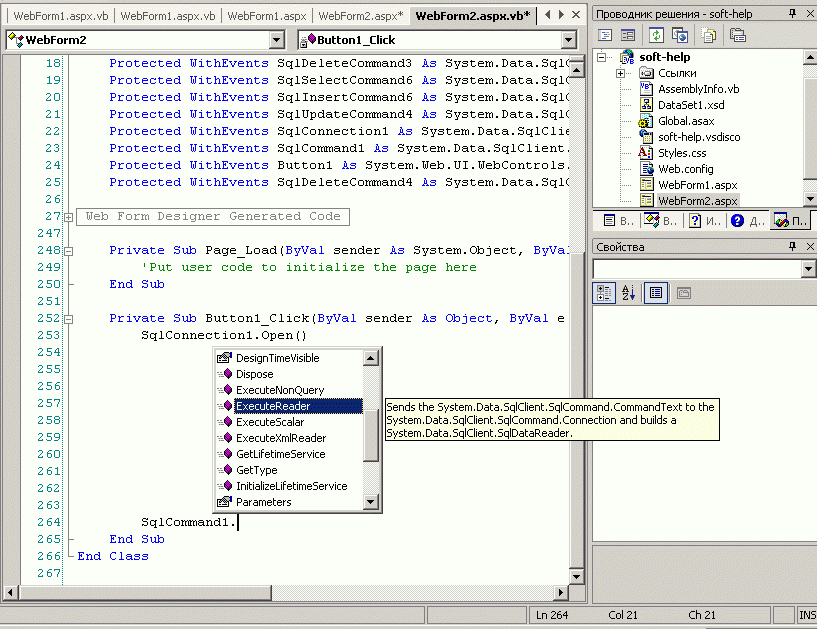Click code editor horizontal scroll right arrow

tap(561, 593)
